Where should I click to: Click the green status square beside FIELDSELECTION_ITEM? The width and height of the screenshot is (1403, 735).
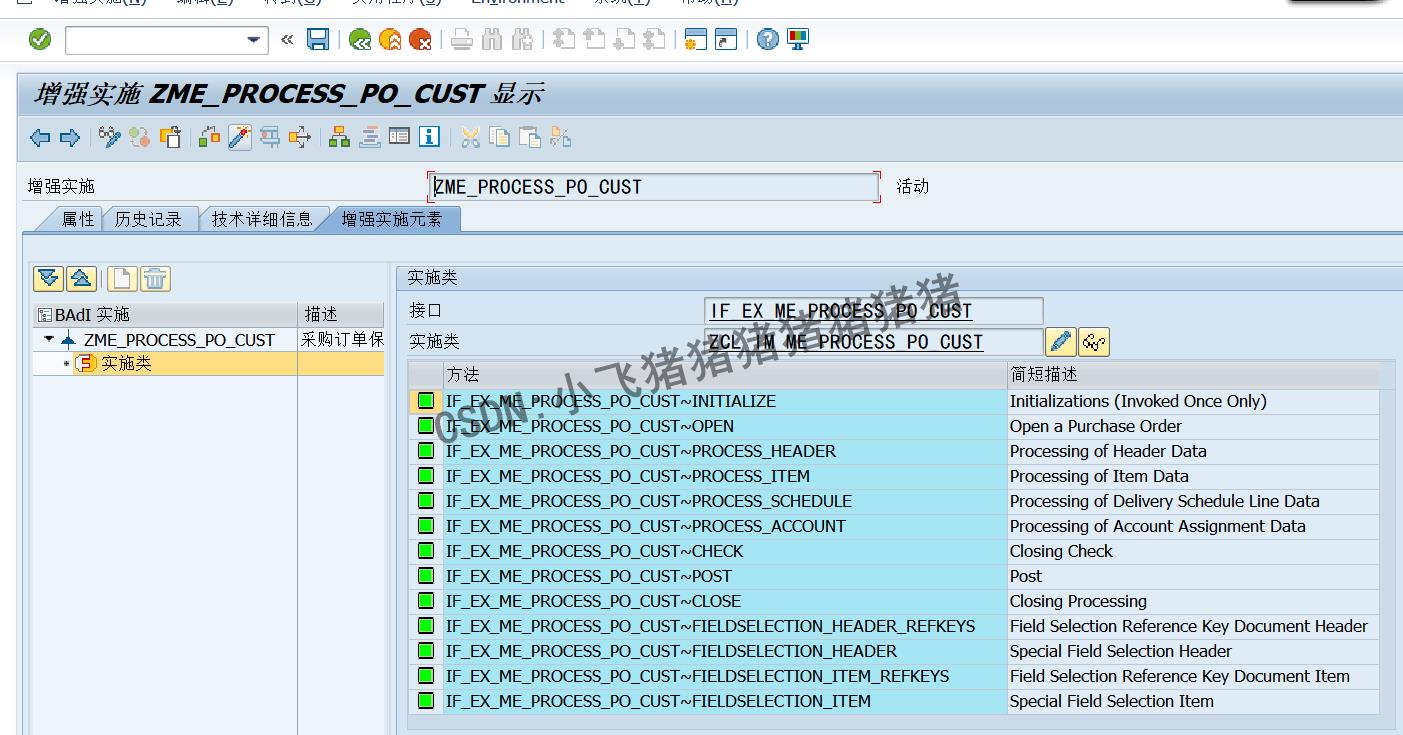[425, 701]
